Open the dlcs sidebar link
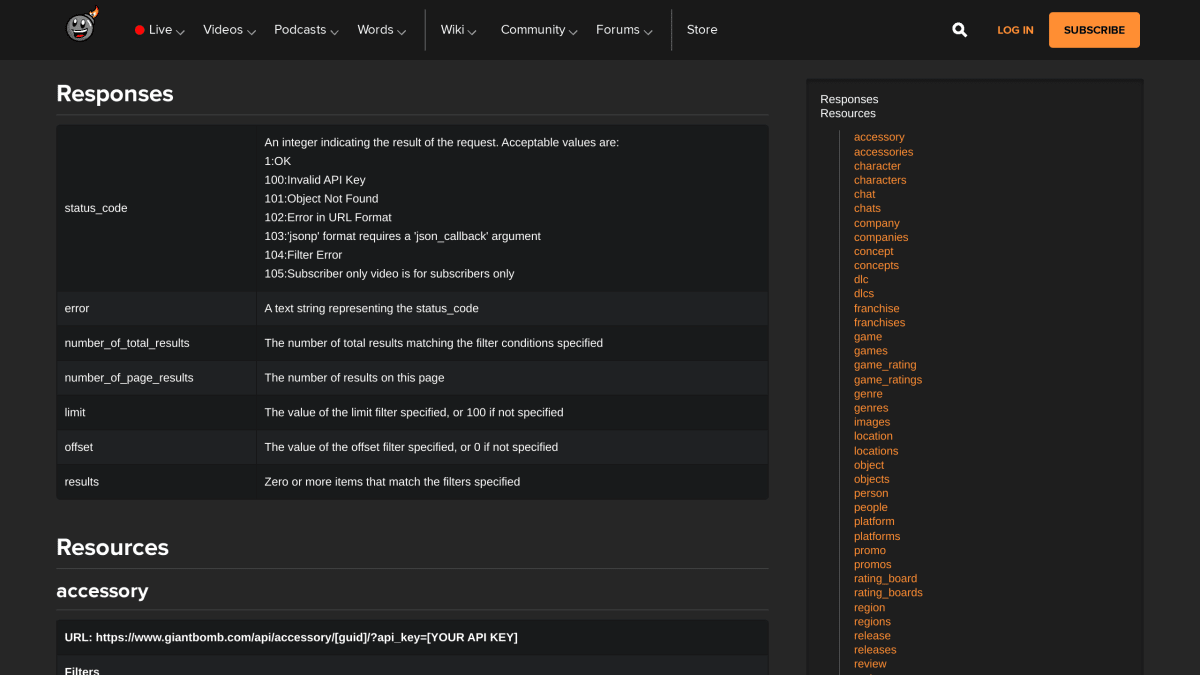This screenshot has height=675, width=1200. tap(864, 293)
